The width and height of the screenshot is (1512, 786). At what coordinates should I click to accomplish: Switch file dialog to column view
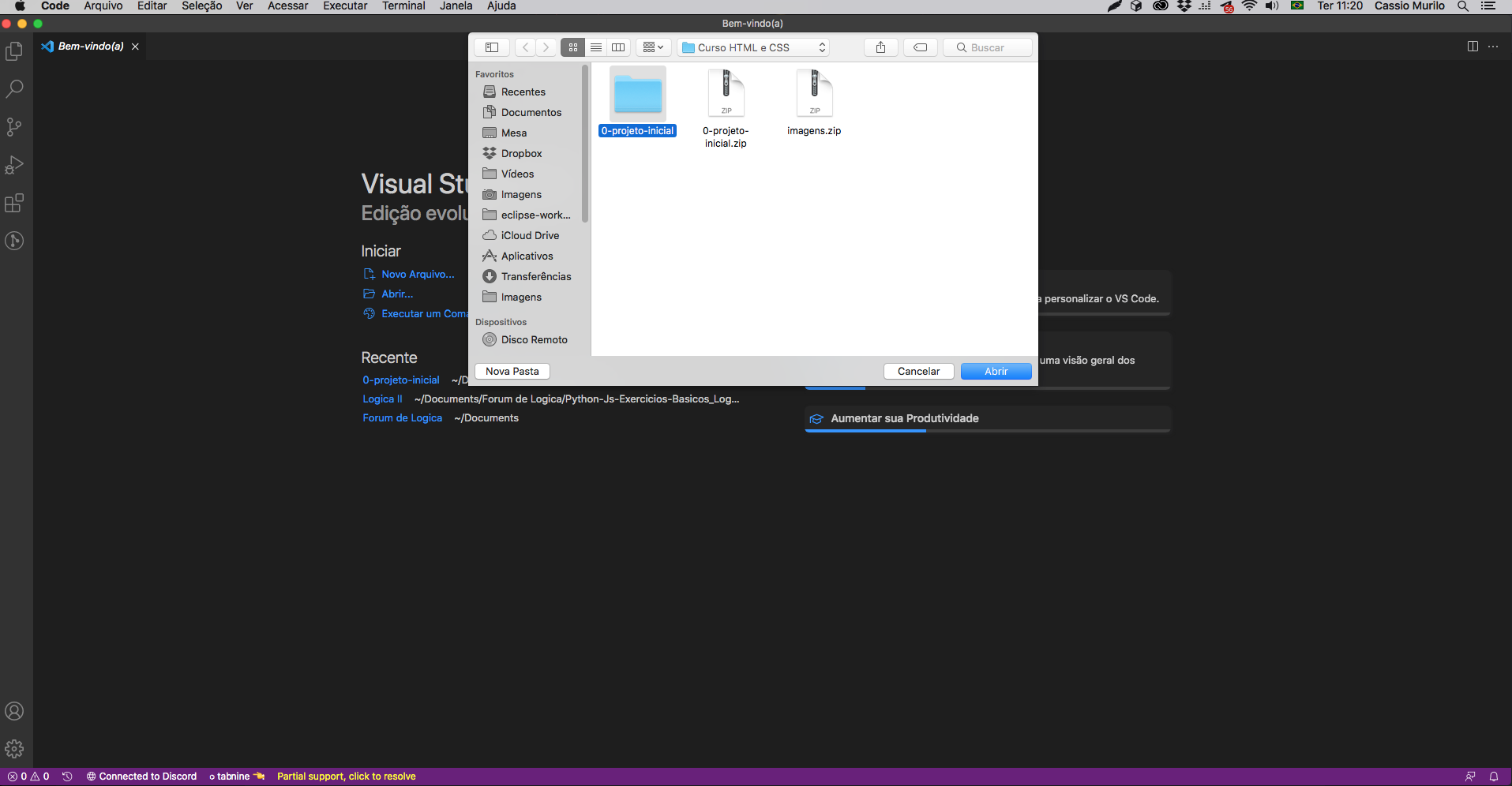coord(618,47)
